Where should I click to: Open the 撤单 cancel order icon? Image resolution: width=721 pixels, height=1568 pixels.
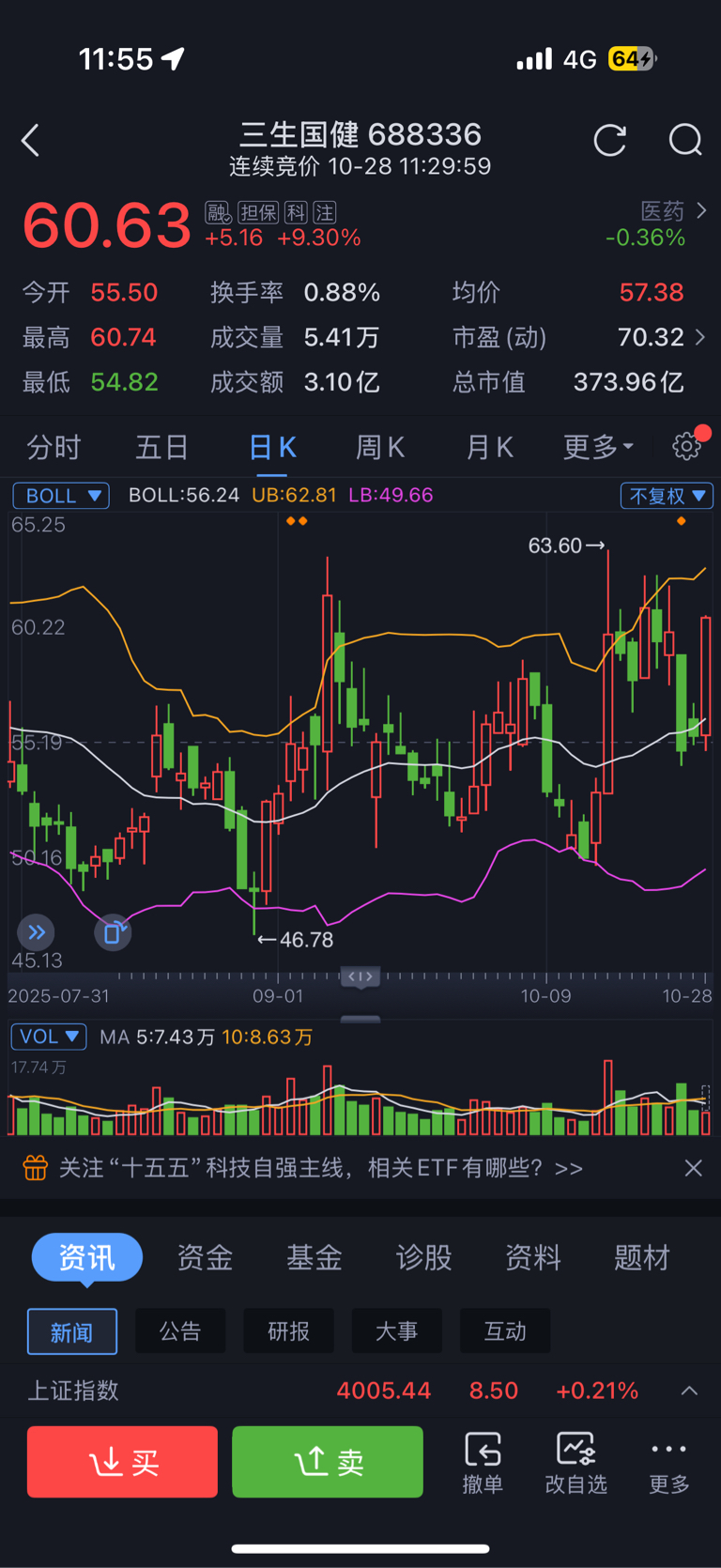483,1462
